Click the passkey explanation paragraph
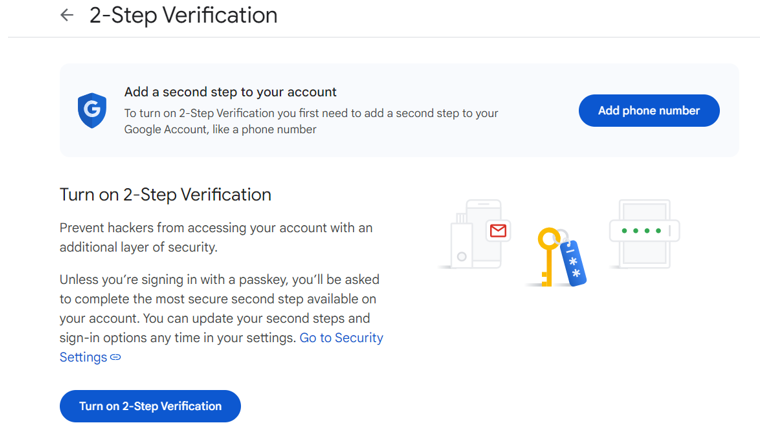The height and width of the screenshot is (441, 777). point(222,318)
